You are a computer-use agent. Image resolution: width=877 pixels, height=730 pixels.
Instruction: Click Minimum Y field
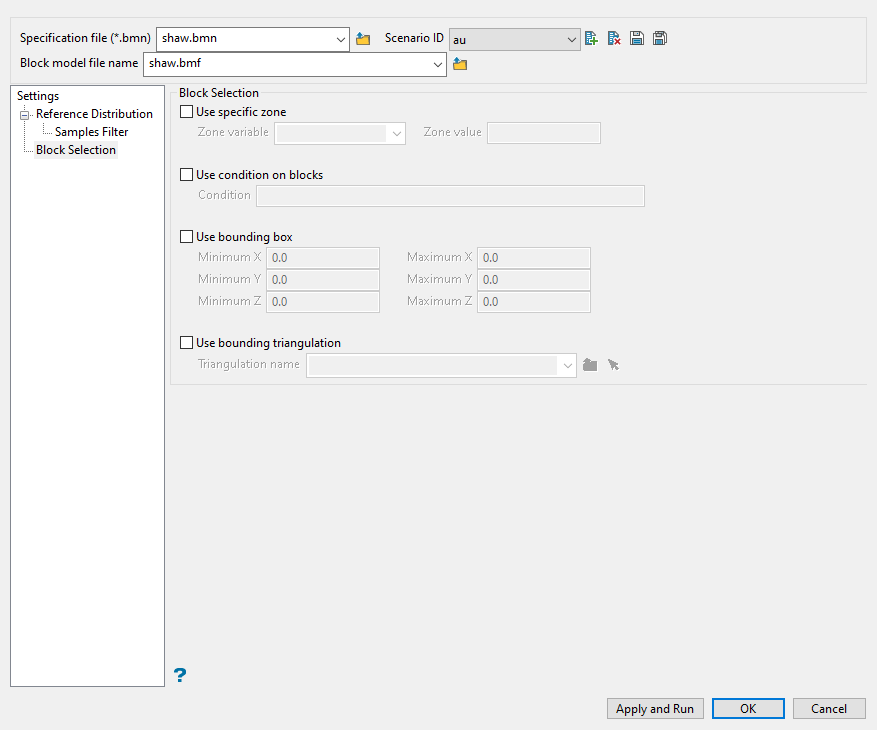click(323, 280)
